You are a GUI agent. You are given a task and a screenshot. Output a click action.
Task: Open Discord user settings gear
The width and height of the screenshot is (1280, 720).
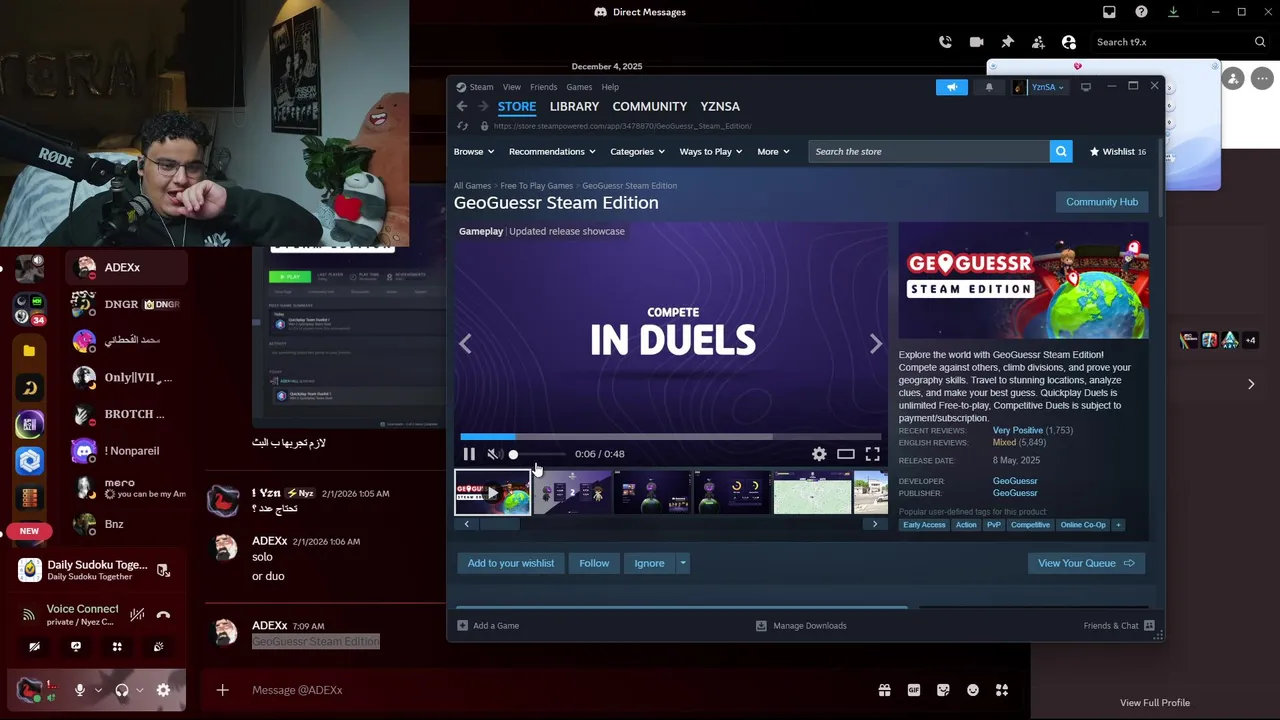(163, 690)
